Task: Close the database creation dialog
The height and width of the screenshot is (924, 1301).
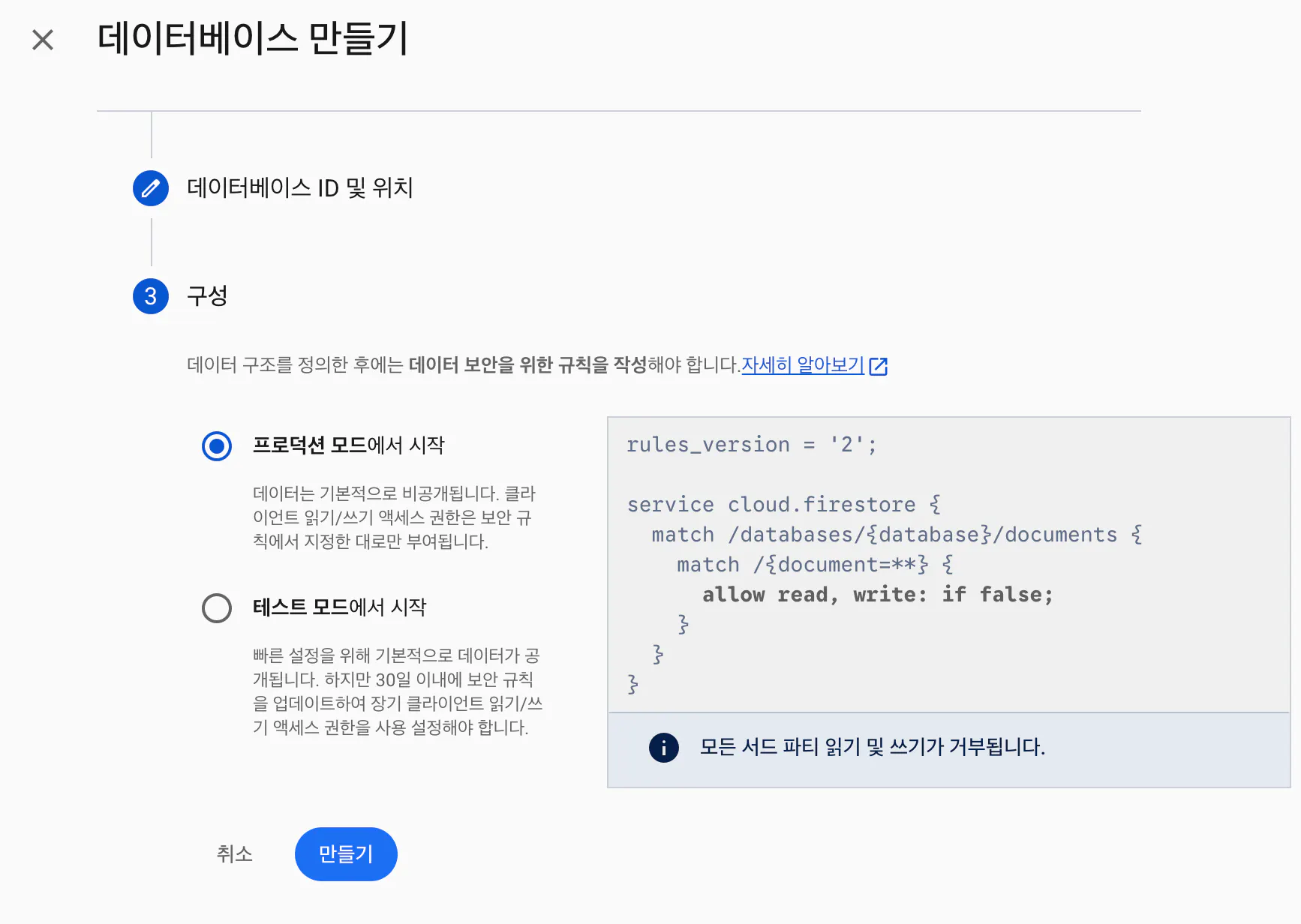Action: tap(43, 40)
